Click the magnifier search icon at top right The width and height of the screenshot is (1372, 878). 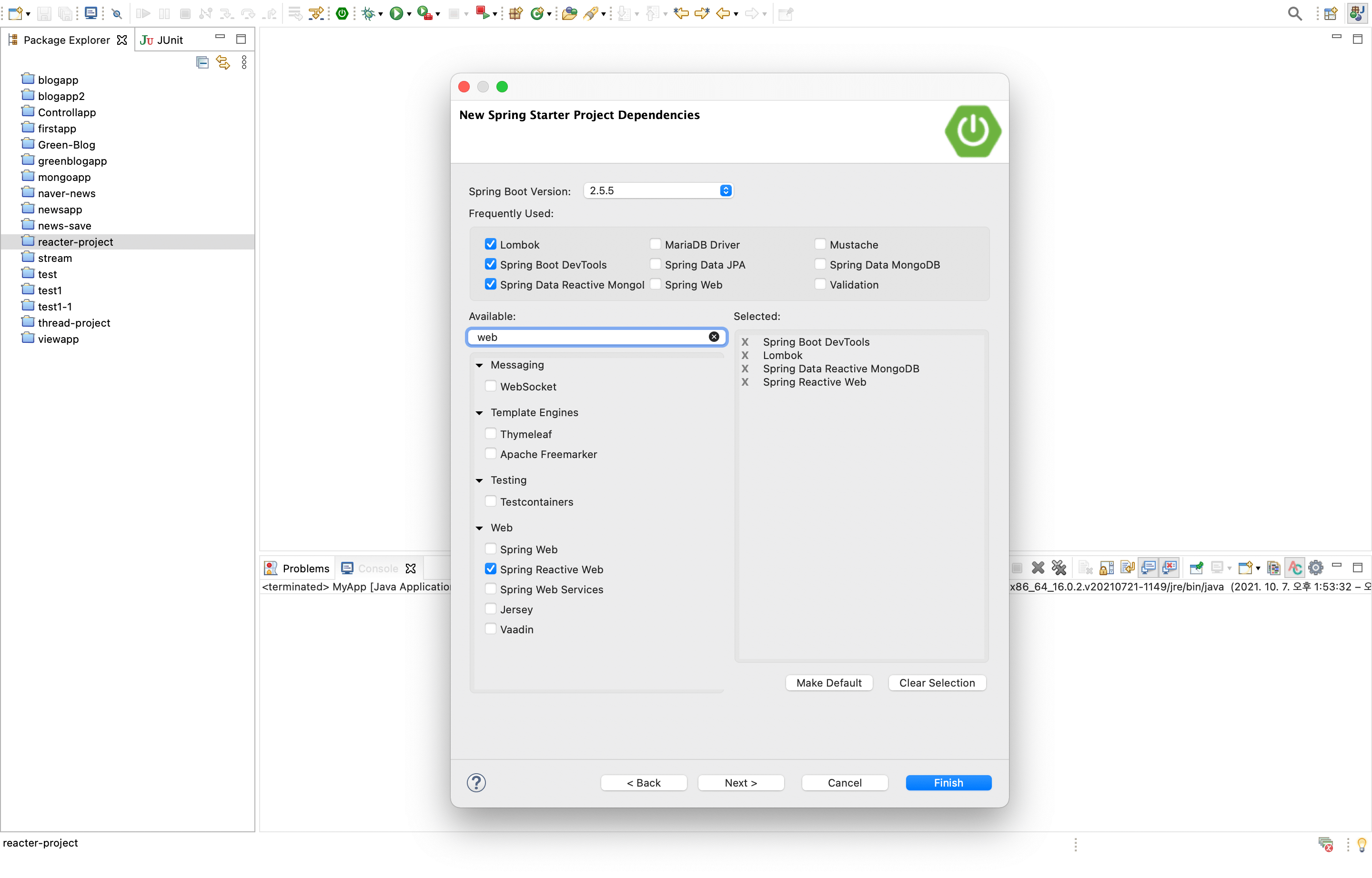(x=1294, y=13)
